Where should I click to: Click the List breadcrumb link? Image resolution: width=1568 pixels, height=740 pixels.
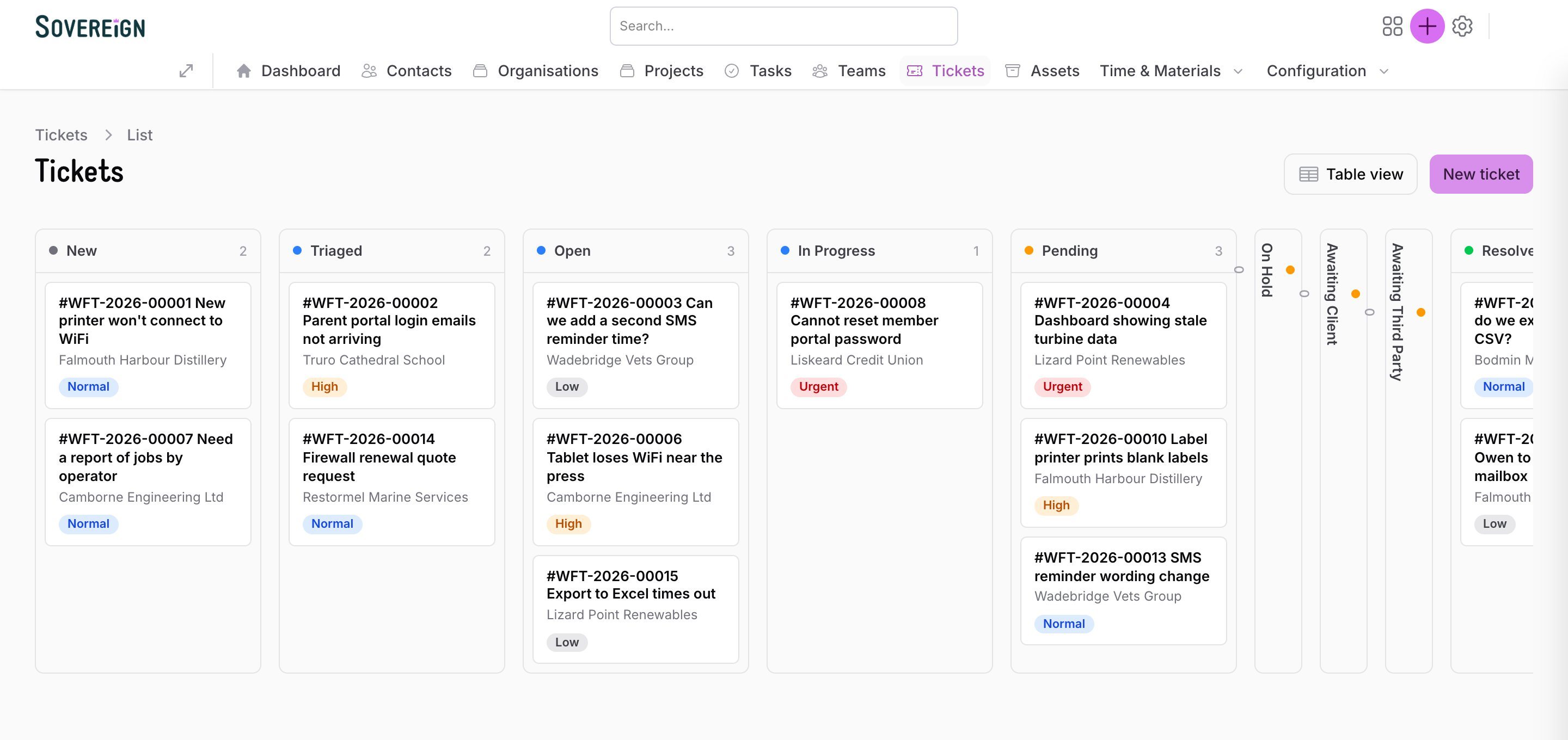(139, 135)
